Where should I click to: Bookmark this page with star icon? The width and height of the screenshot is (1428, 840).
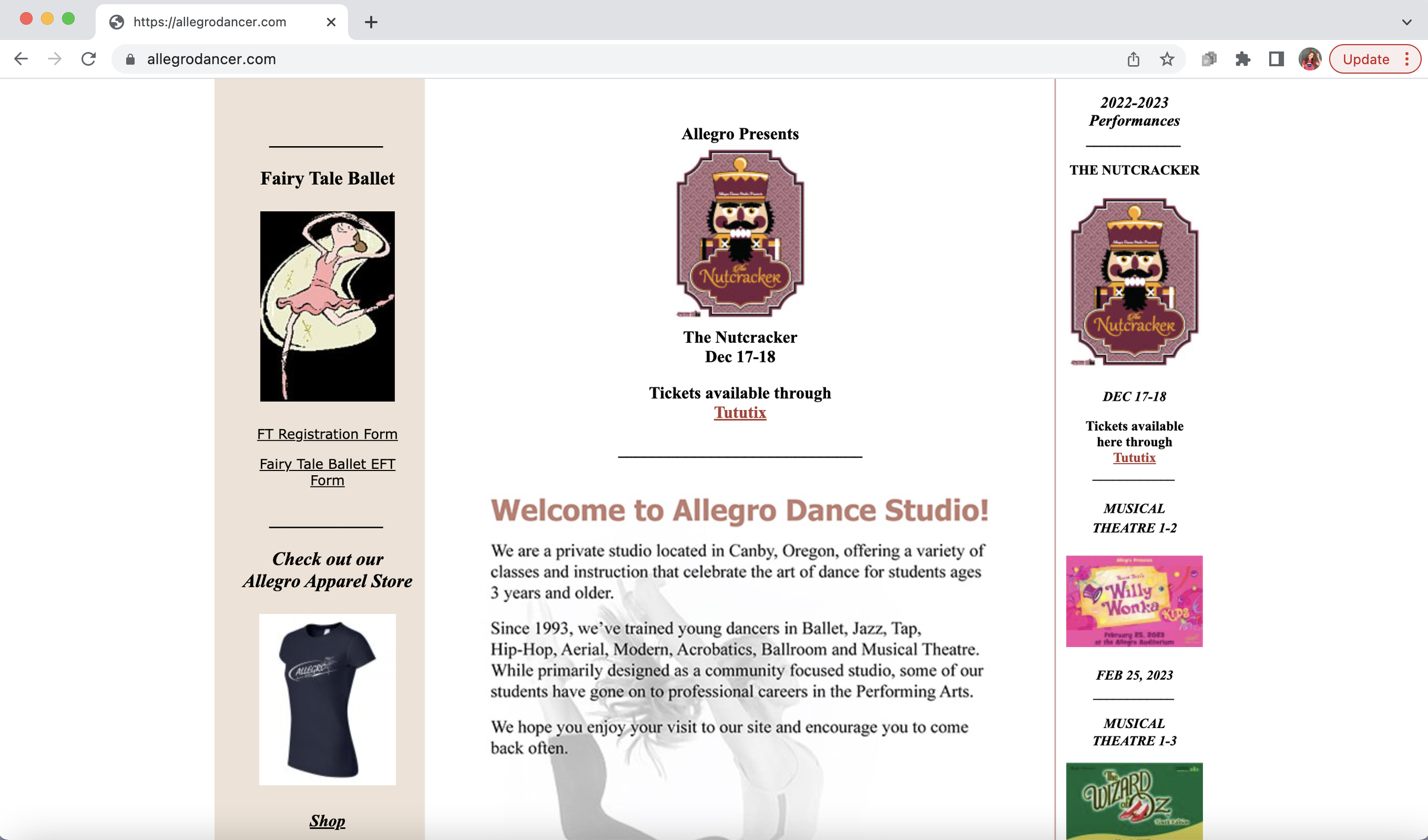pyautogui.click(x=1167, y=59)
